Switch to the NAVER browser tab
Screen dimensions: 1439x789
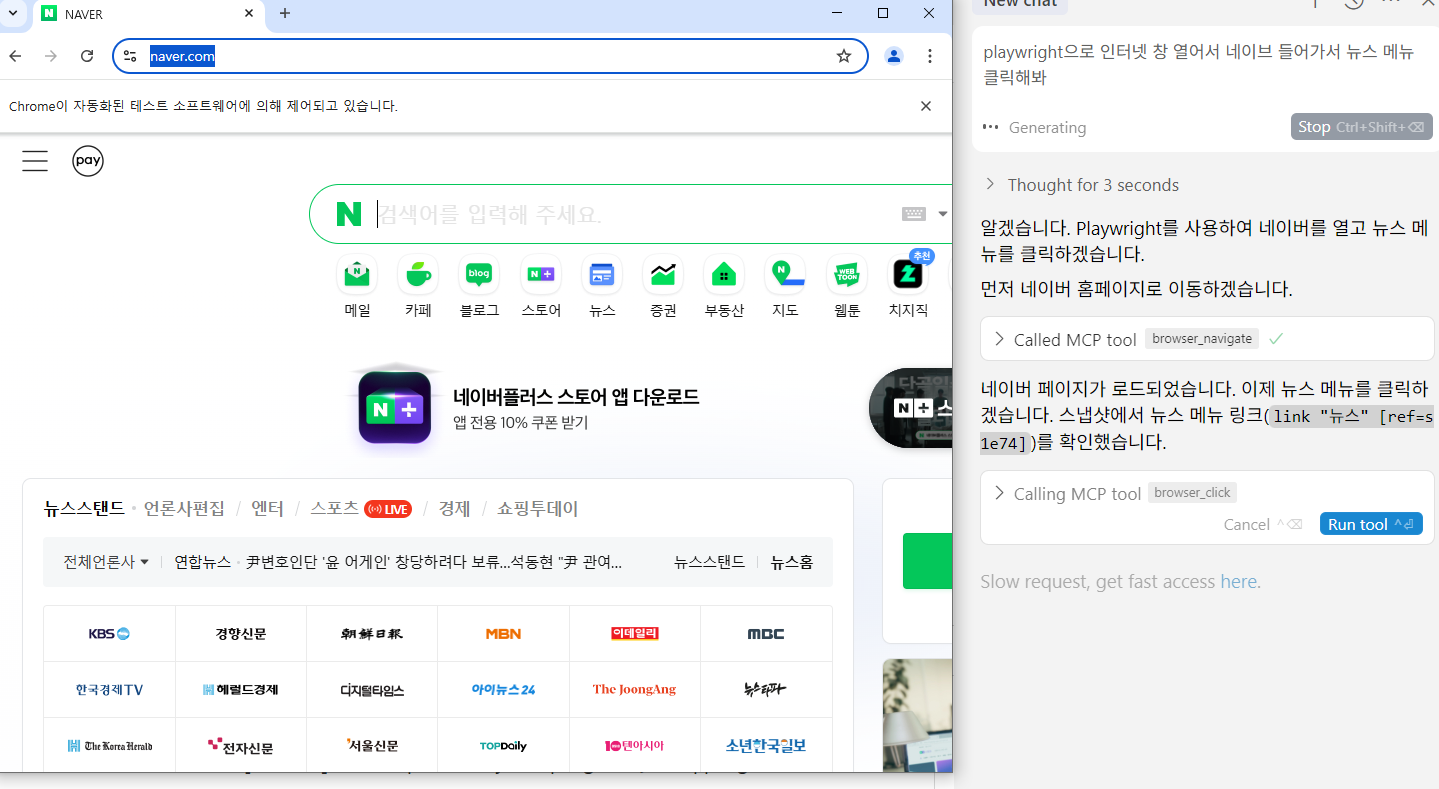pyautogui.click(x=148, y=14)
